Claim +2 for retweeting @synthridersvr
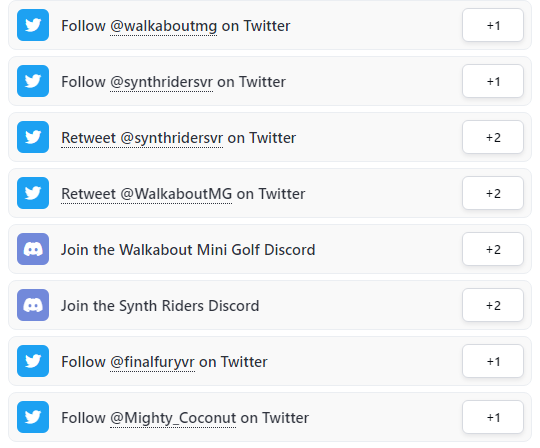 (493, 137)
